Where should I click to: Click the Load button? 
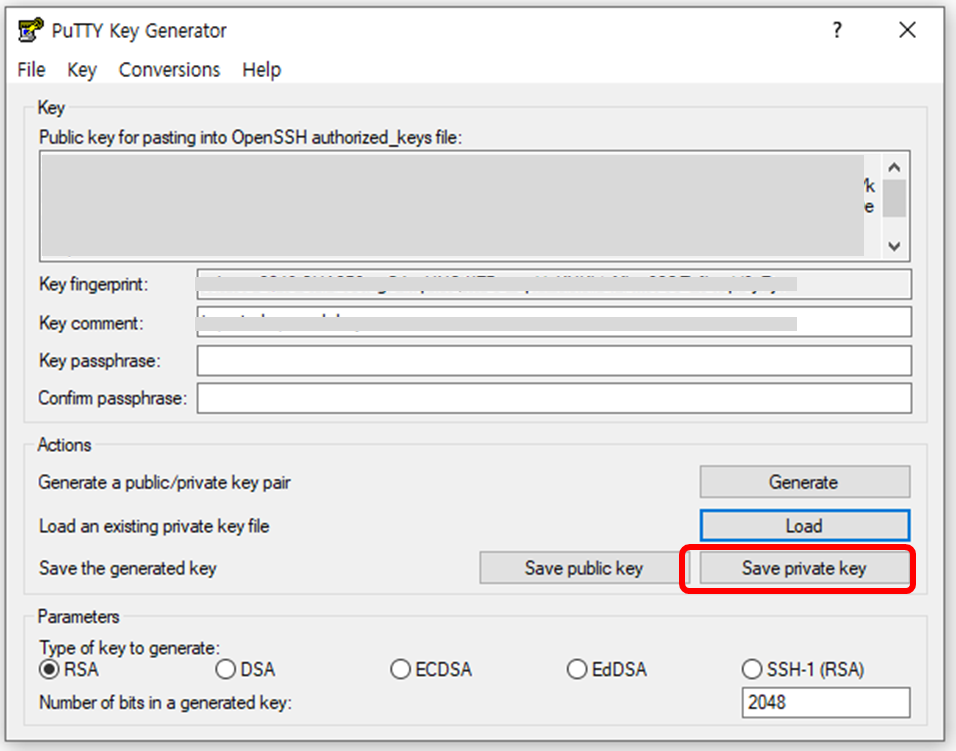tap(805, 525)
